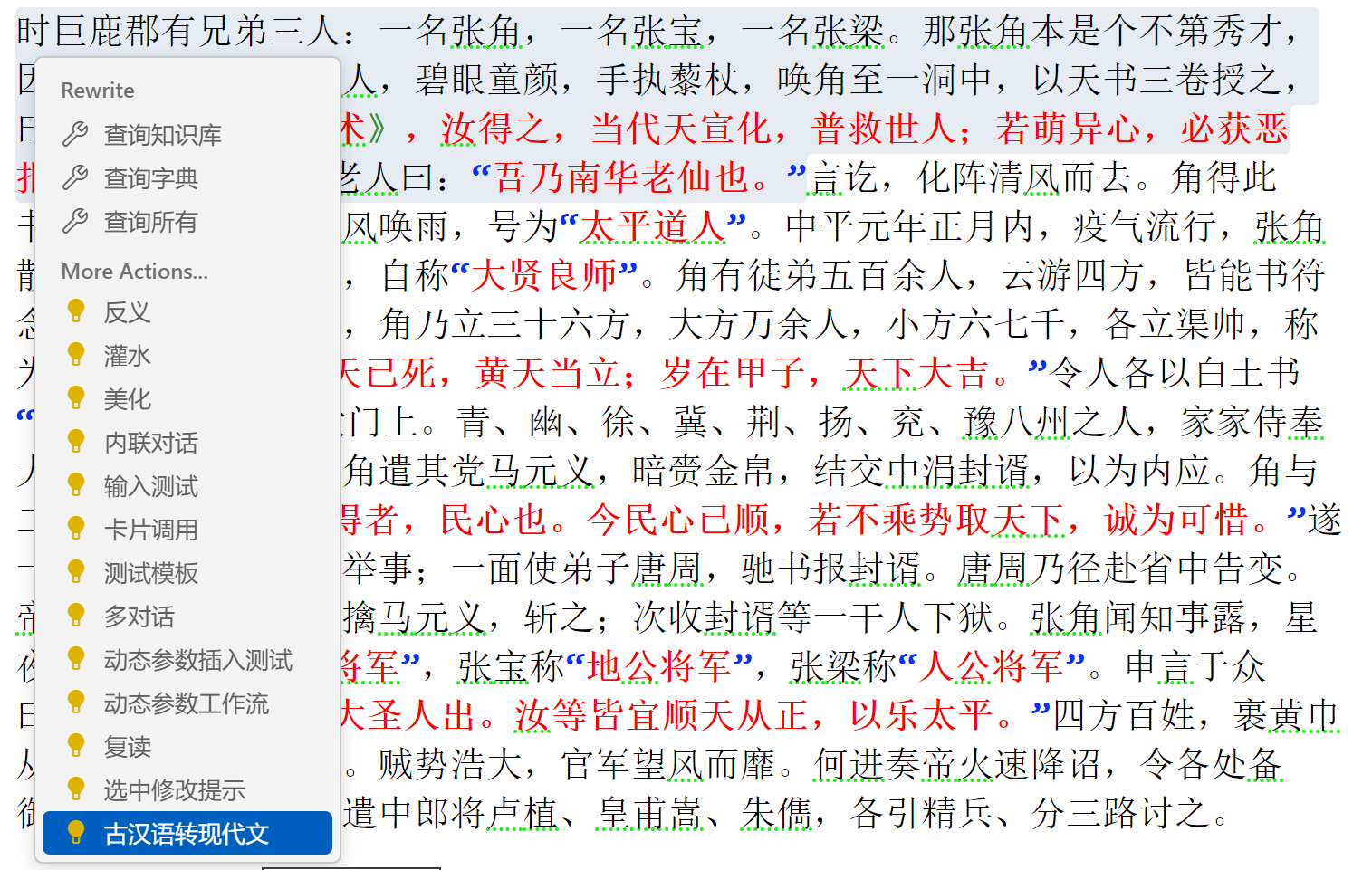Click the red text 太平道人 in the document
Screen dimensions: 1372x870
652,227
